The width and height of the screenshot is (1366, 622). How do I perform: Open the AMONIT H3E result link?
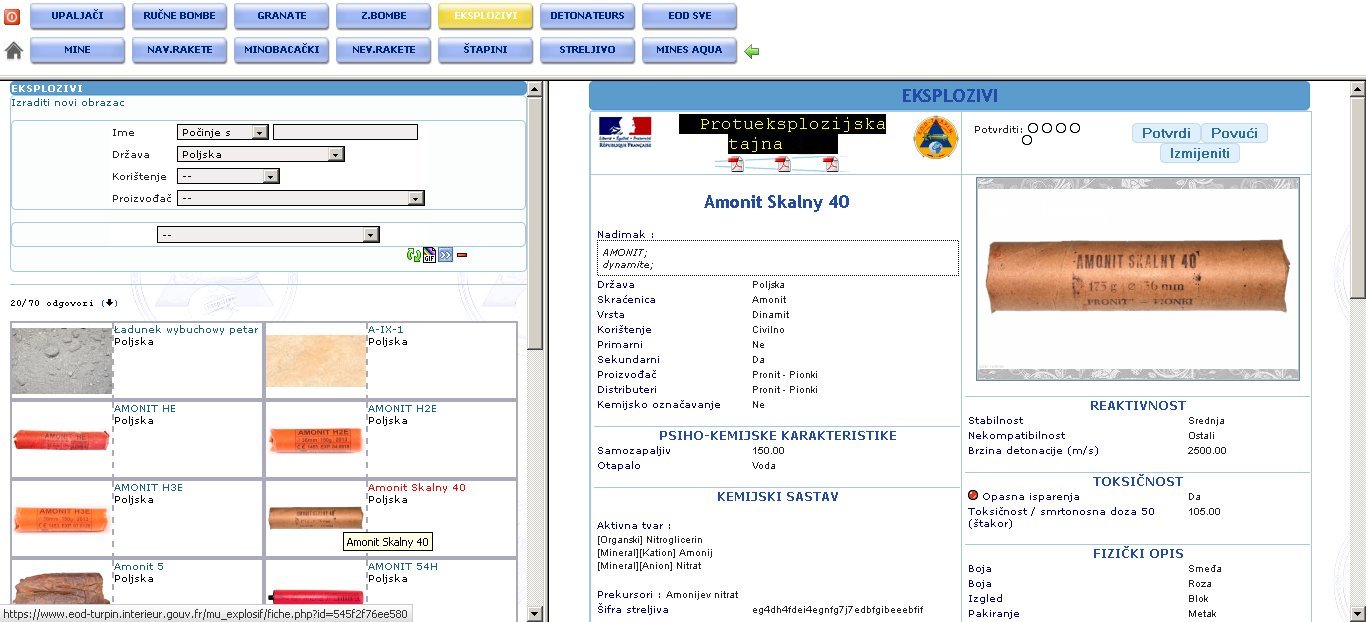coord(148,487)
